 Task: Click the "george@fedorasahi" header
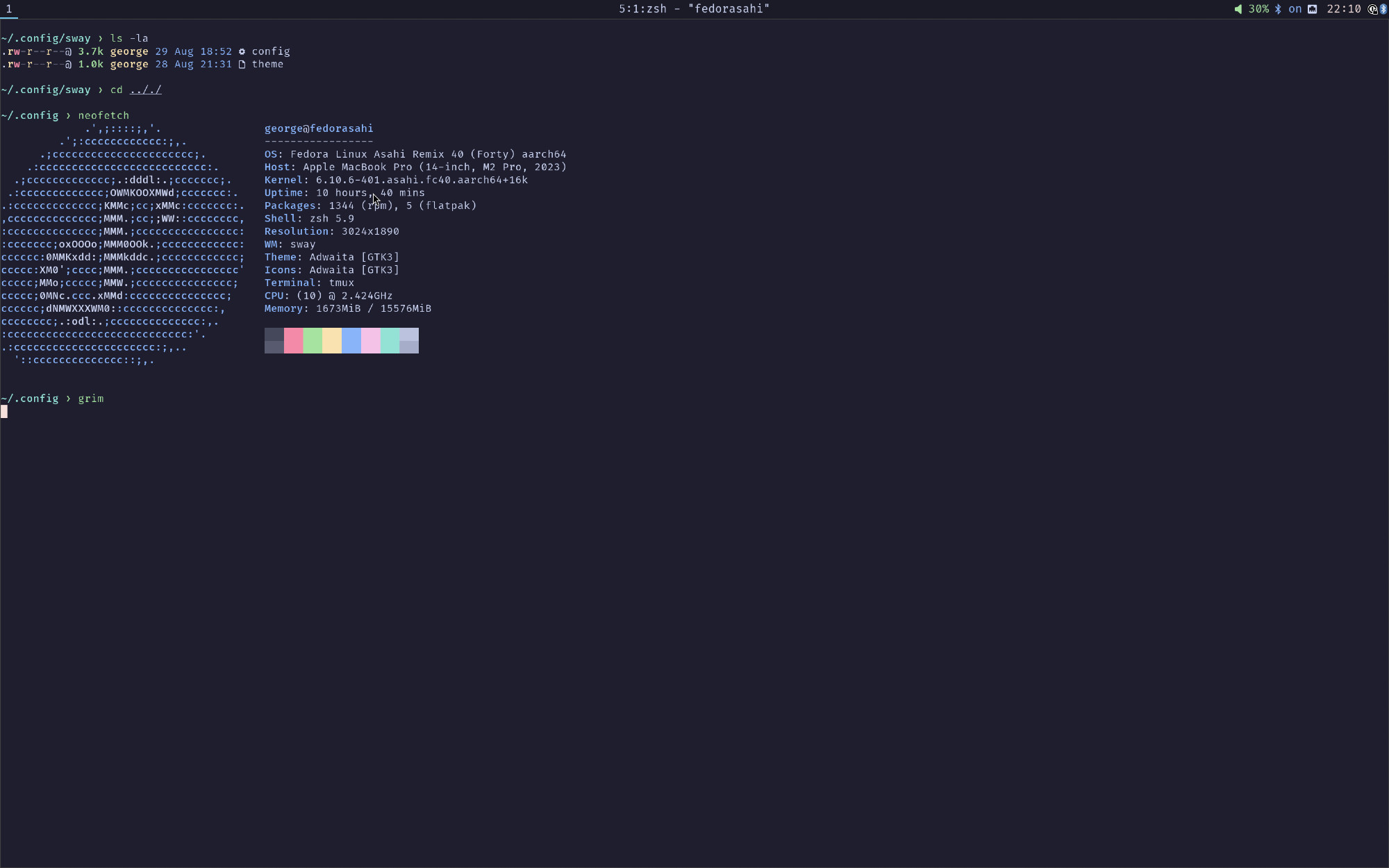click(319, 128)
